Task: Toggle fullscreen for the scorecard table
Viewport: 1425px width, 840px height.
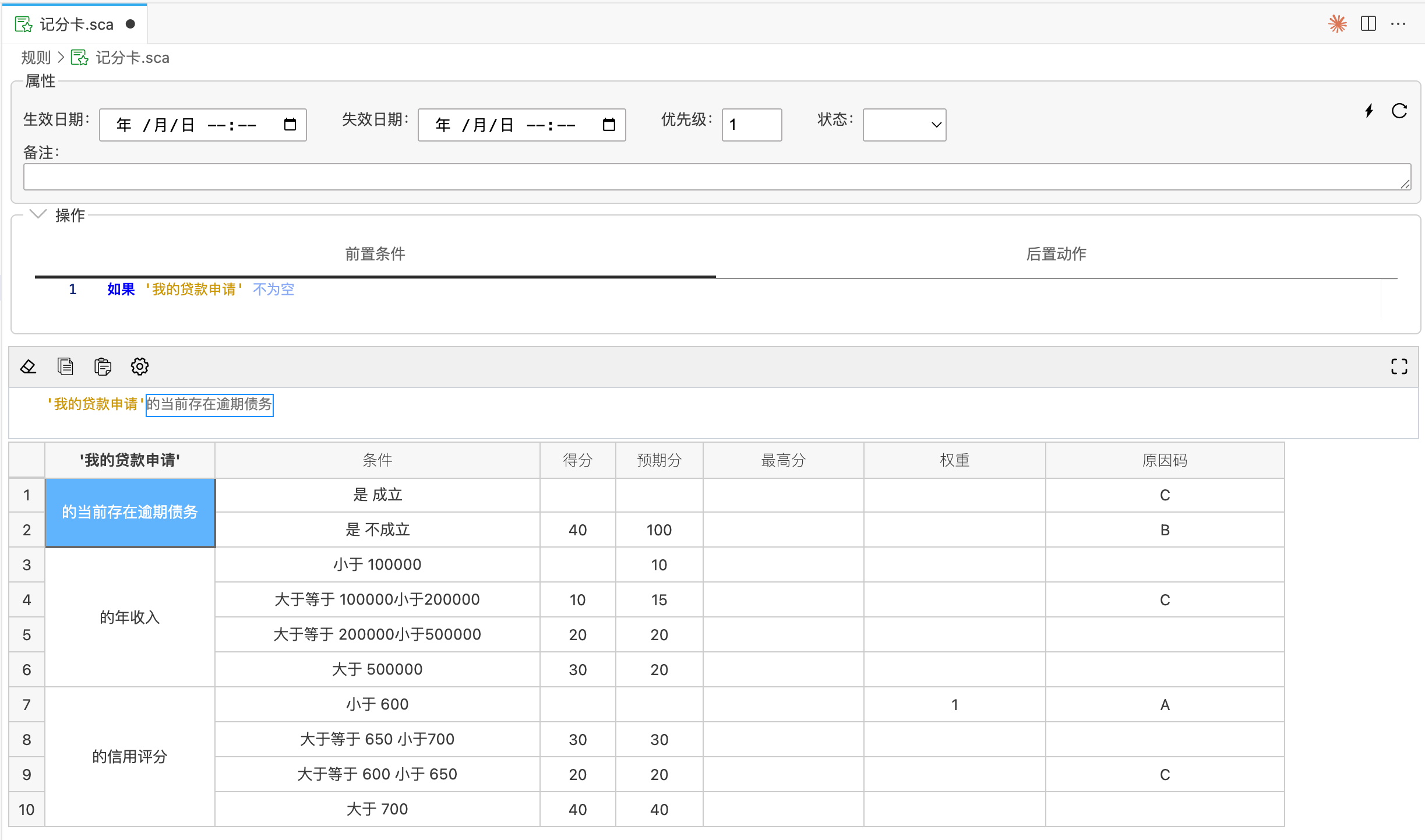Action: coord(1399,366)
